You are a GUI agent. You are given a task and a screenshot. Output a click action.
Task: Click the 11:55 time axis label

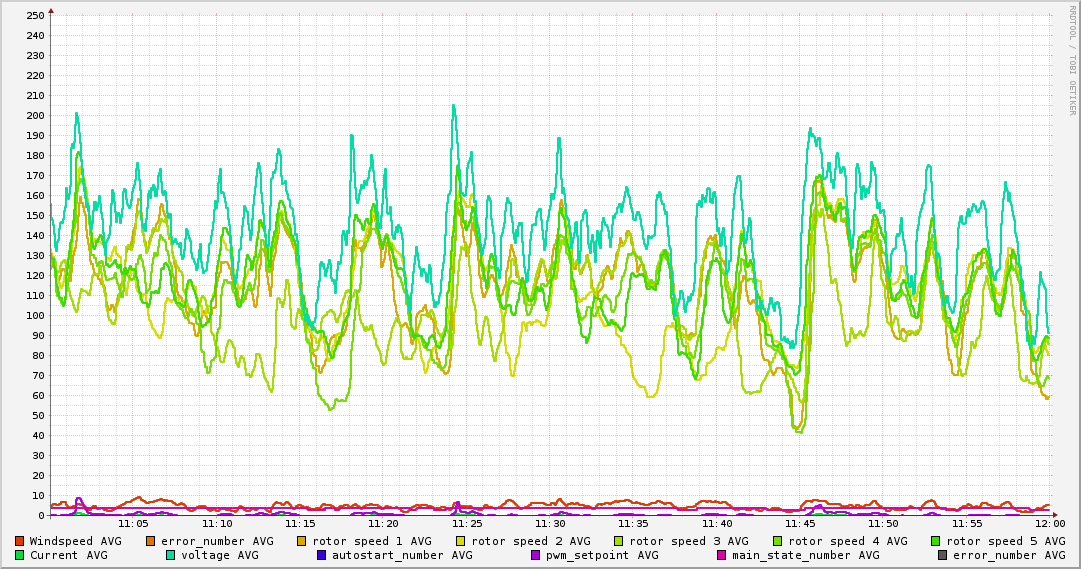click(967, 524)
